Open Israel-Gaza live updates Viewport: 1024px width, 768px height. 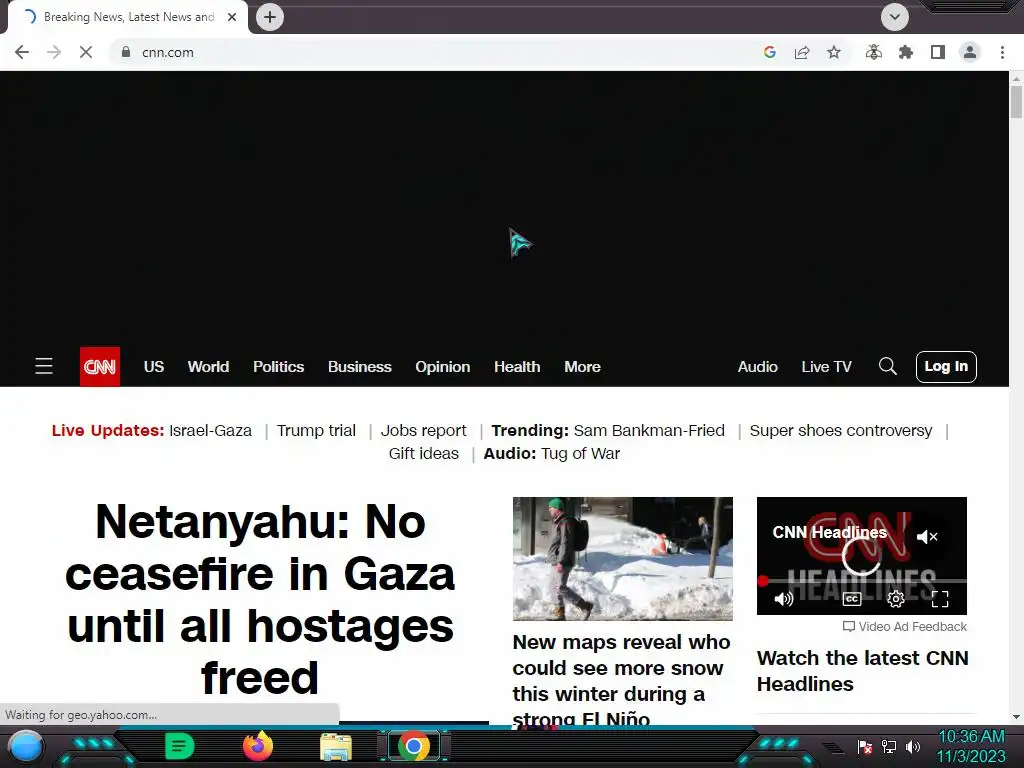coord(210,431)
